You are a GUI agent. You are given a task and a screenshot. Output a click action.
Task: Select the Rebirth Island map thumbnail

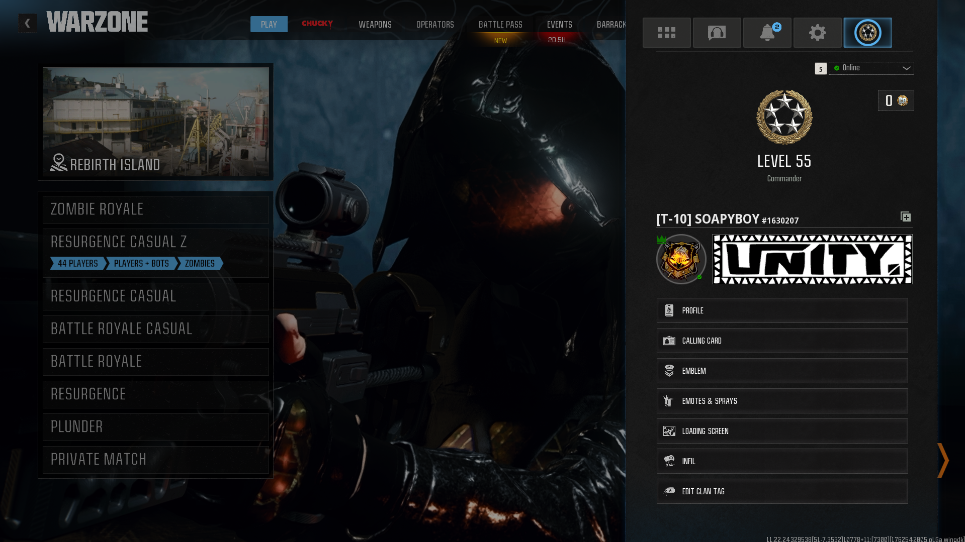[156, 122]
